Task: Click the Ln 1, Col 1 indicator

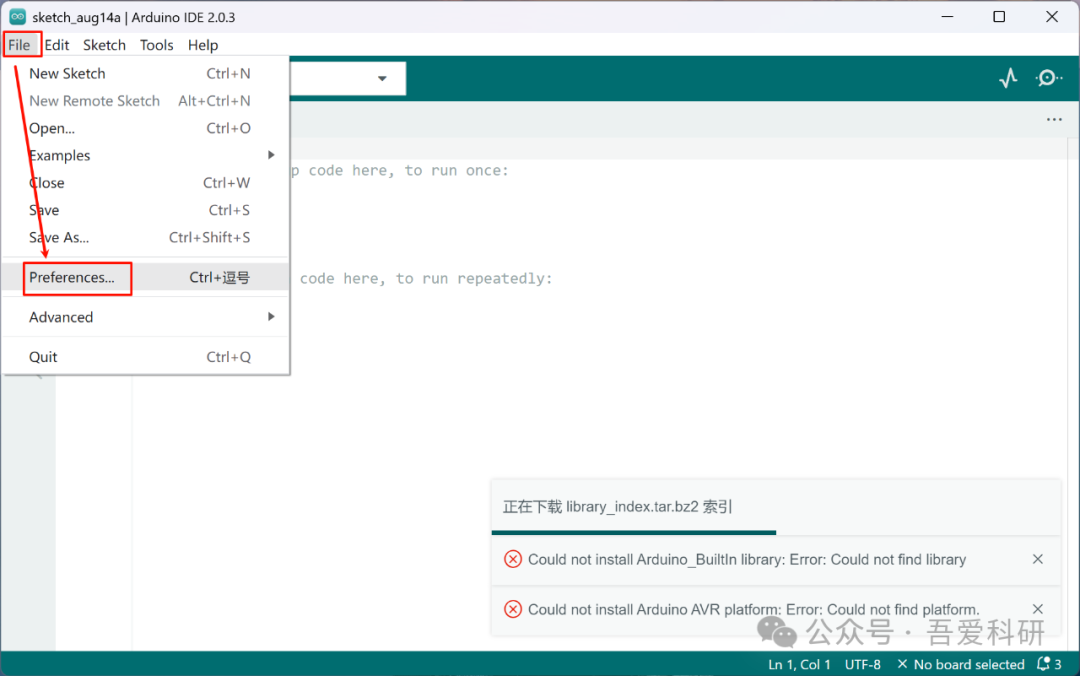Action: [x=799, y=664]
